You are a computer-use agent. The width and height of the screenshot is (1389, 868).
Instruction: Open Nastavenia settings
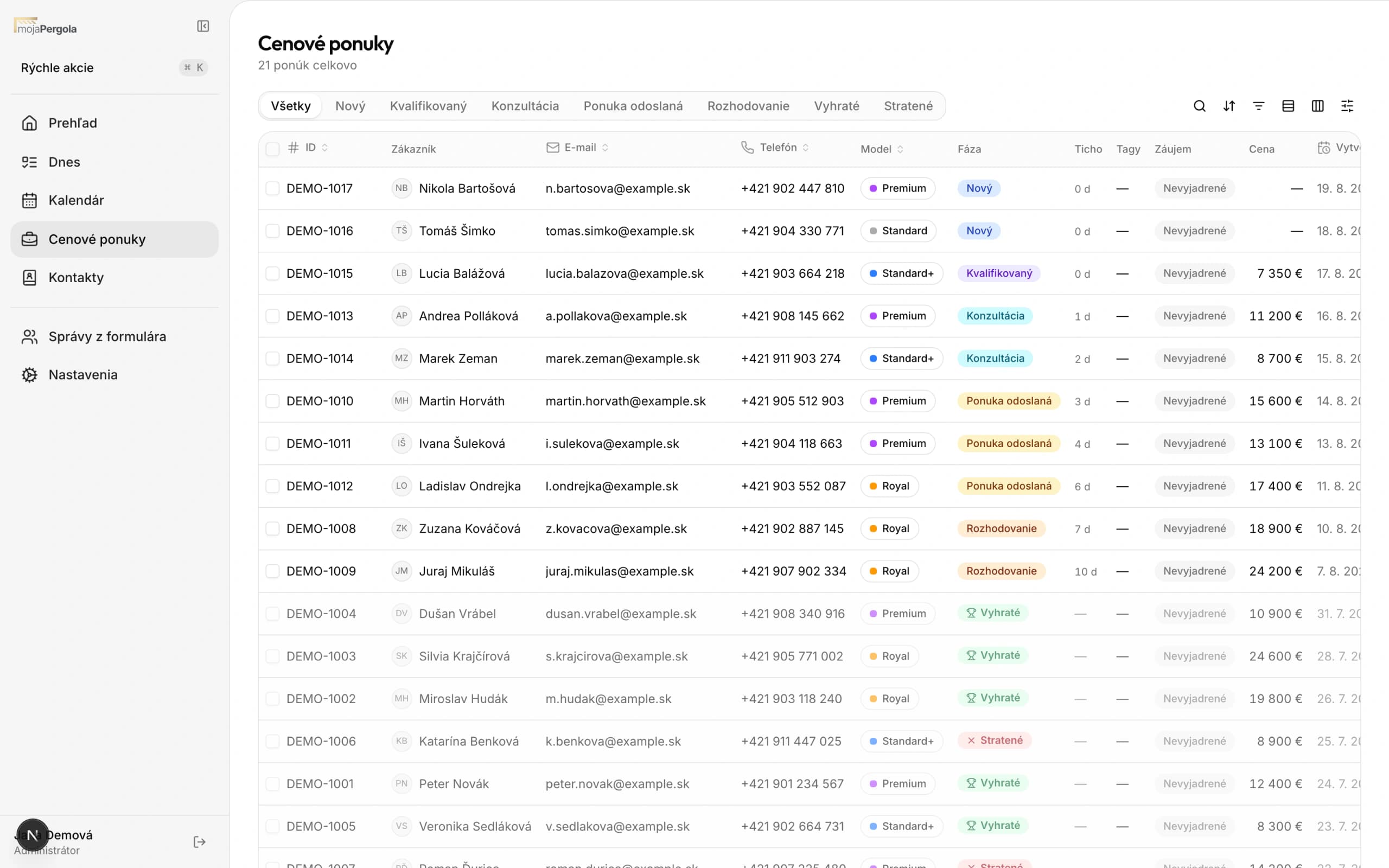click(x=114, y=375)
